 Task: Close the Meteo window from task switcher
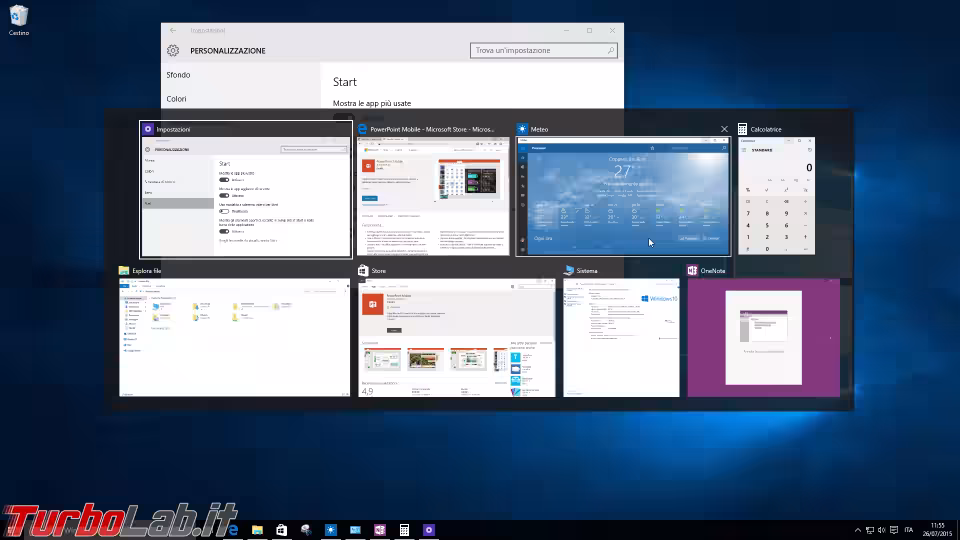724,129
